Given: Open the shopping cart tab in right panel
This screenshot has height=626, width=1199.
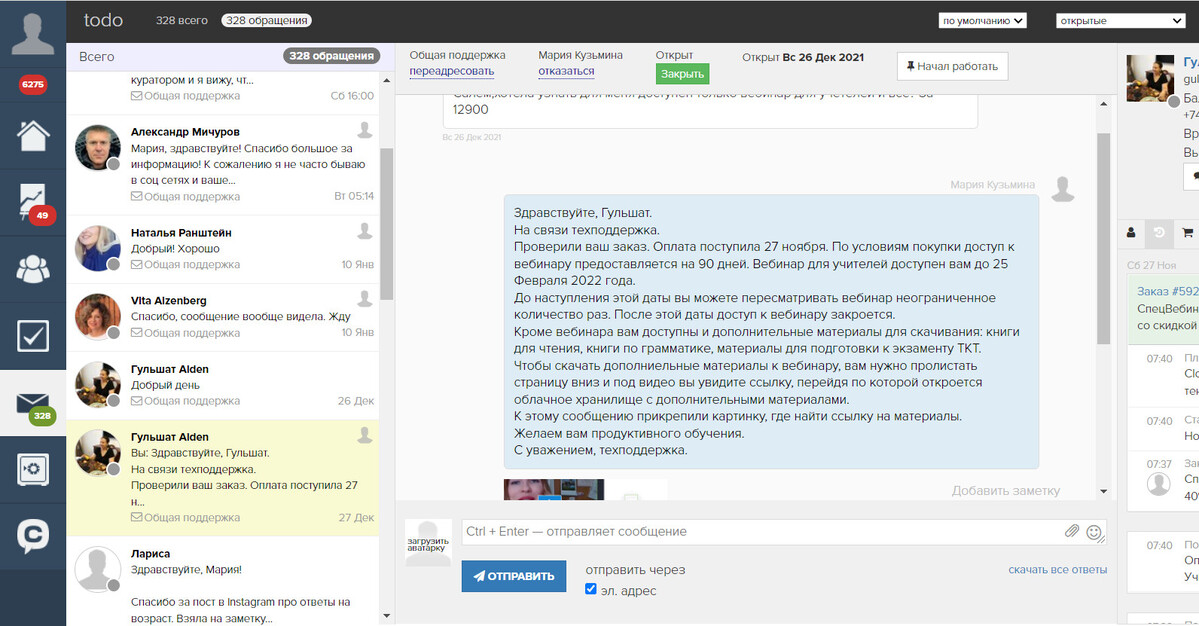Looking at the screenshot, I should 1187,233.
